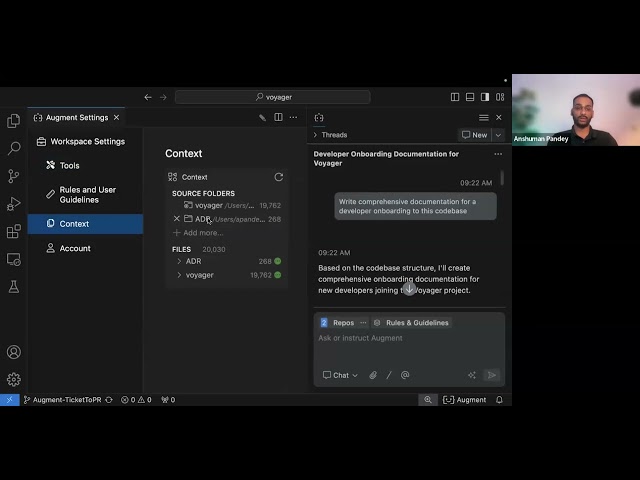This screenshot has height=480, width=640.
Task: Click the pencil icon in editor toolbar
Action: click(262, 118)
